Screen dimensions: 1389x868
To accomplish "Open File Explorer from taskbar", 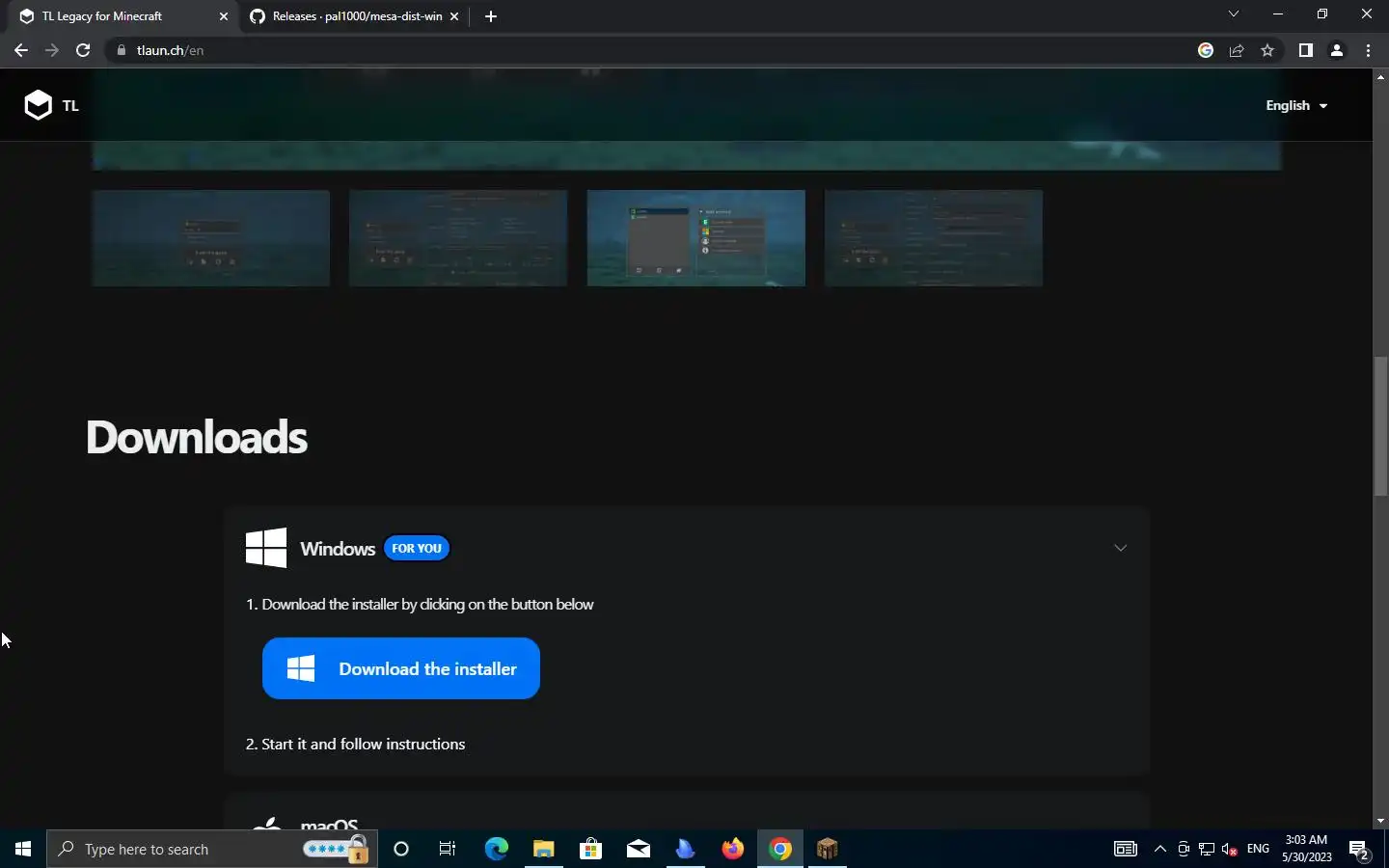I will [x=543, y=849].
